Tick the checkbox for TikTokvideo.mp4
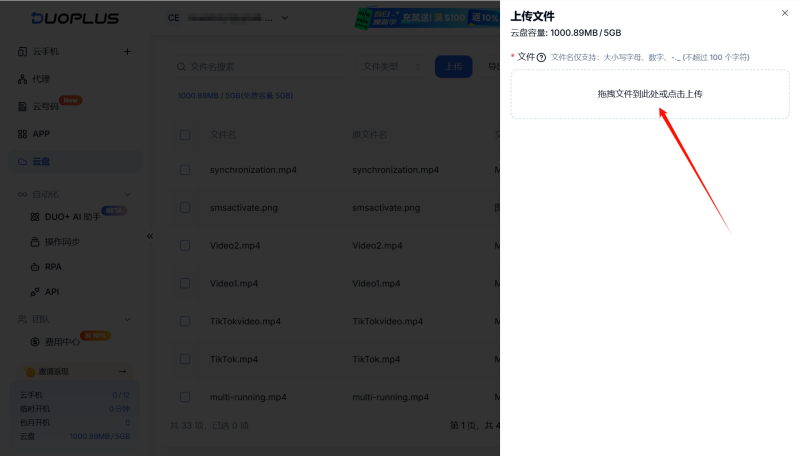The image size is (800, 456). [185, 321]
